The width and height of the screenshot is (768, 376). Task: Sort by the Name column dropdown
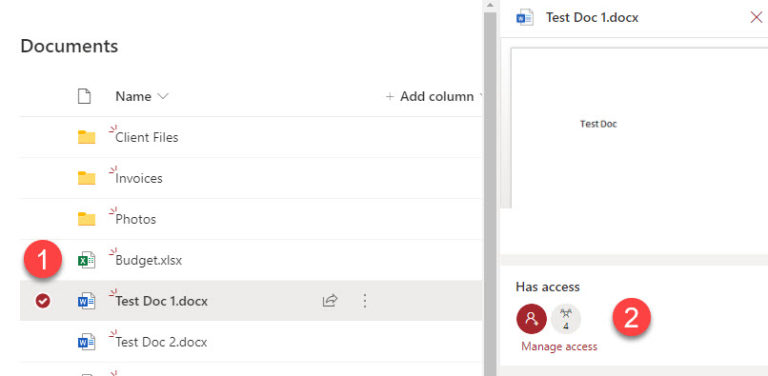142,96
